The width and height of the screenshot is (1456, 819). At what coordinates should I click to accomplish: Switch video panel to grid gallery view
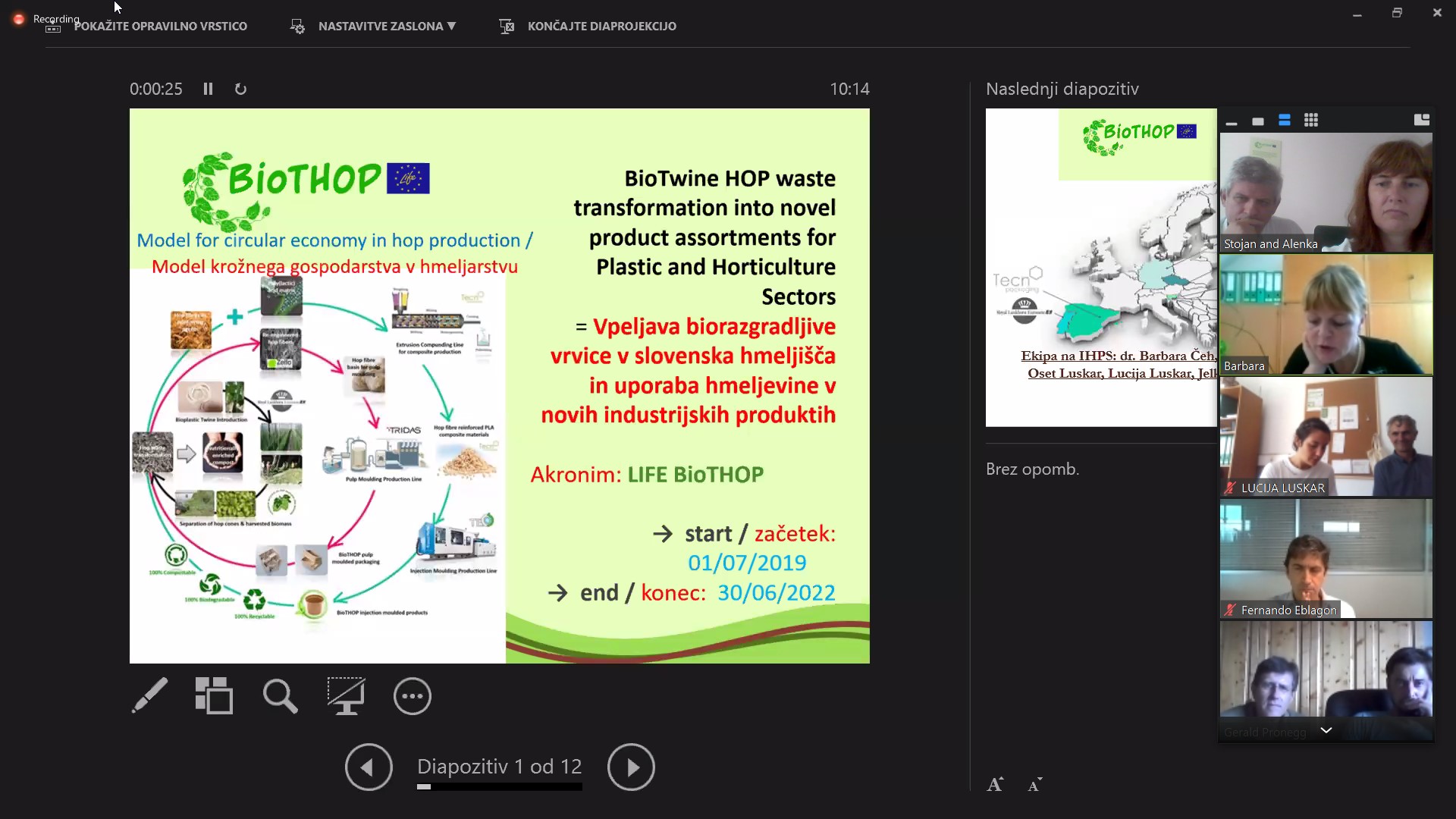[x=1311, y=120]
